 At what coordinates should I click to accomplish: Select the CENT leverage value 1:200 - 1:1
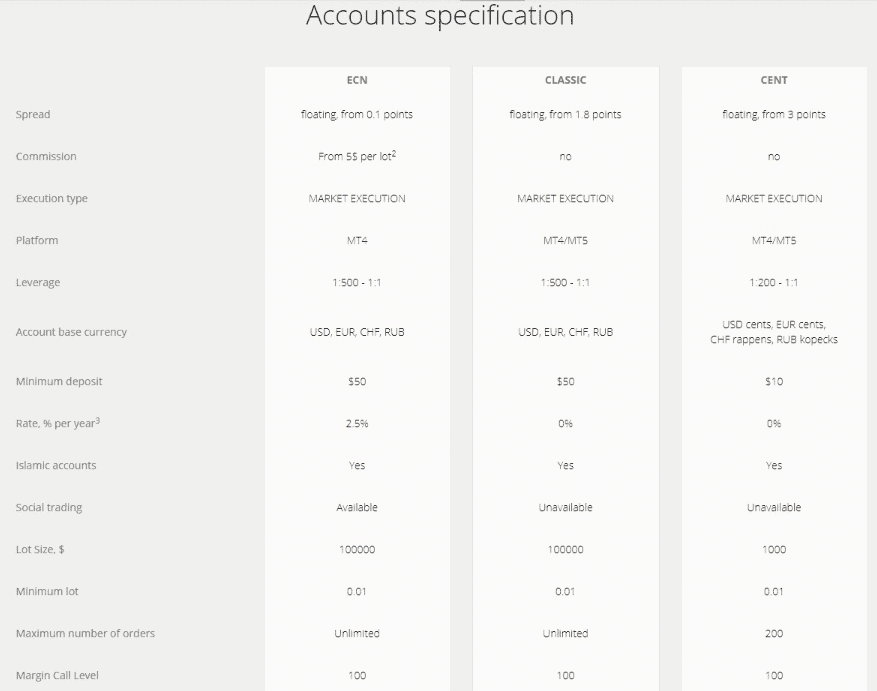point(774,283)
